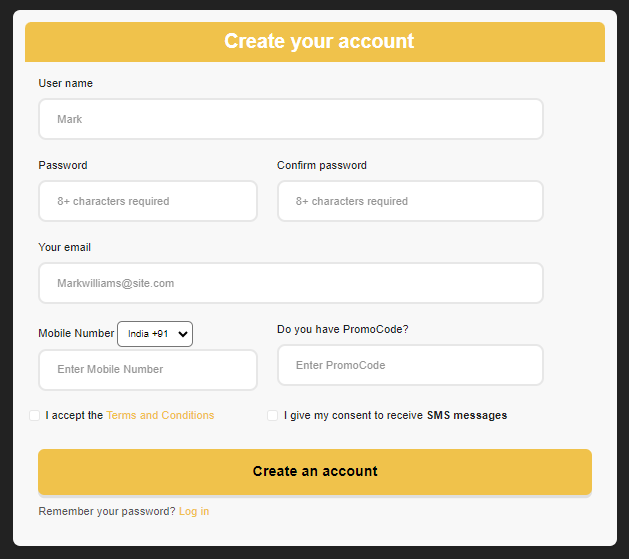Click the "User name" field label

click(66, 83)
